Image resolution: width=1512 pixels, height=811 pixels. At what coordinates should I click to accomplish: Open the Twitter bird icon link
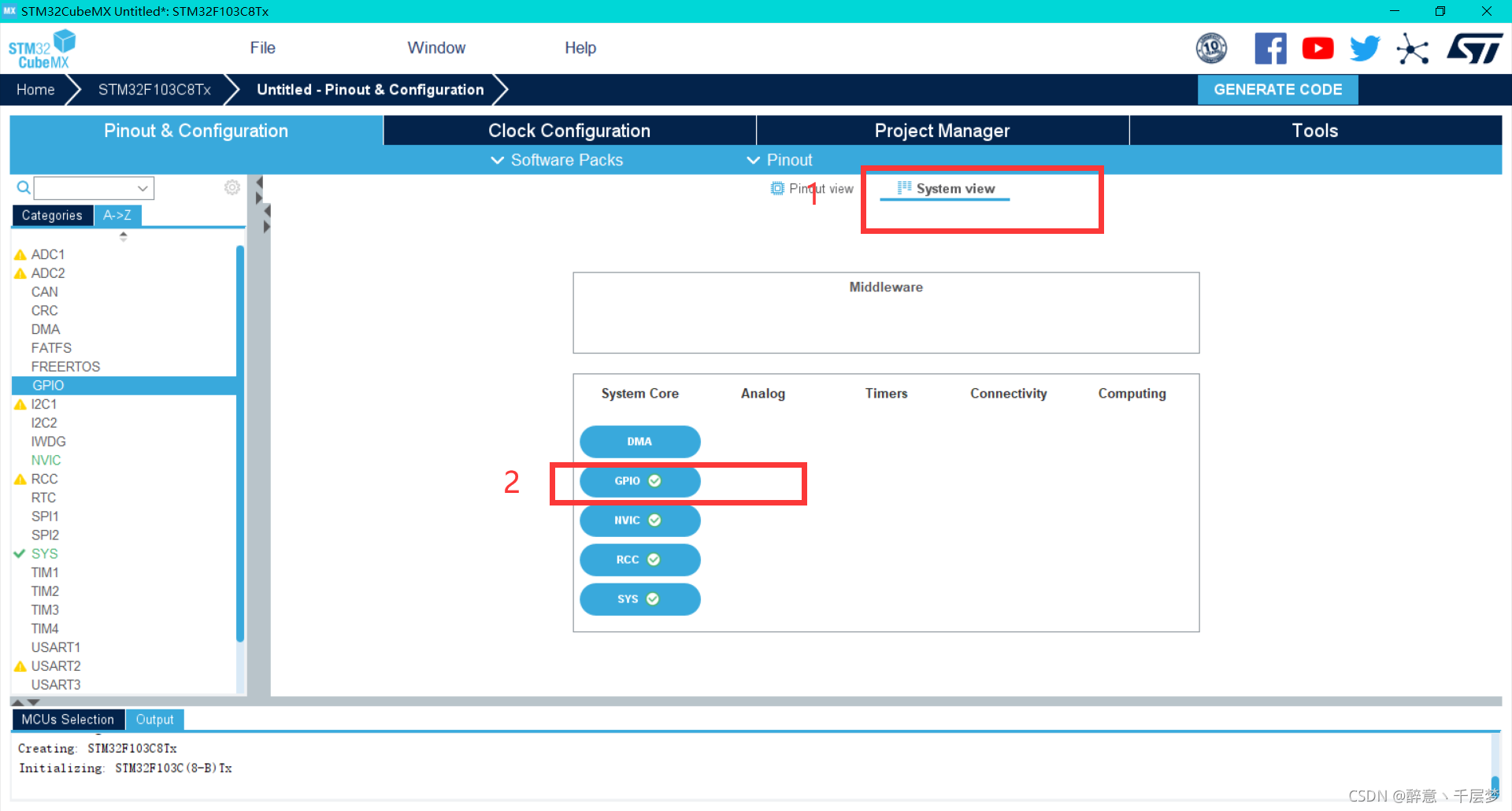point(1365,49)
